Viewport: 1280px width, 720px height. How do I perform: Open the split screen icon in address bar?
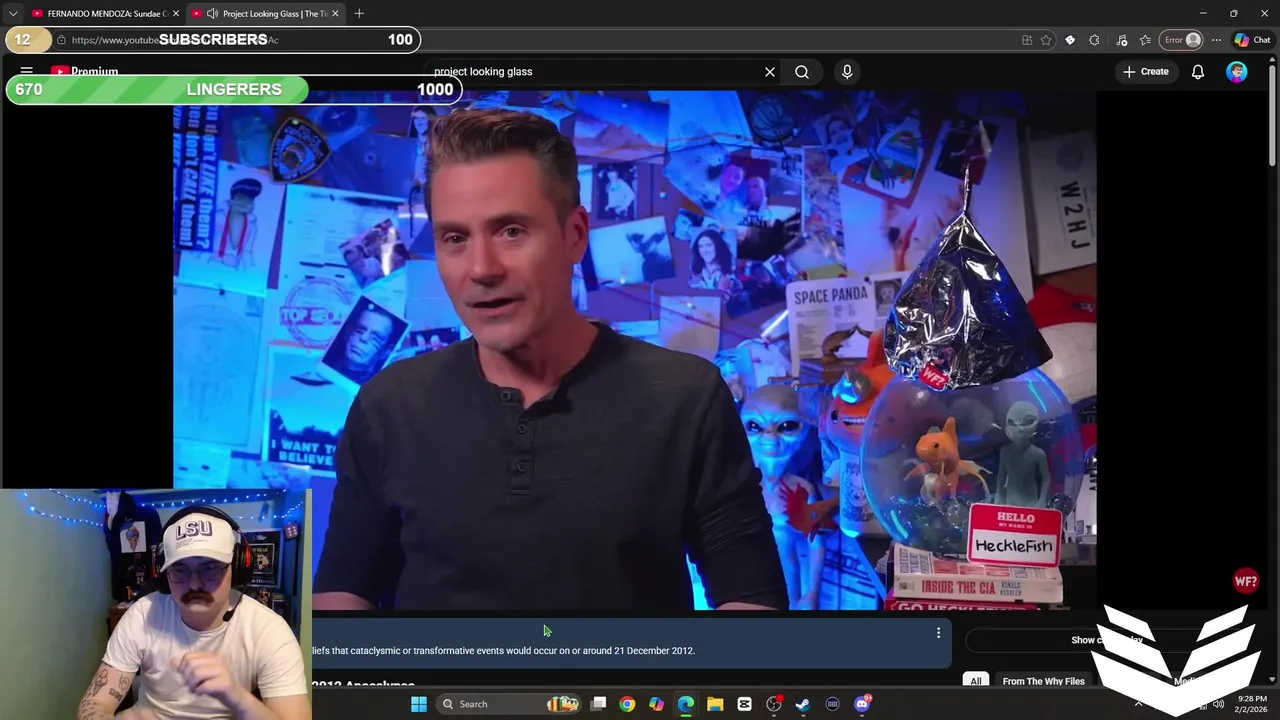1027,40
